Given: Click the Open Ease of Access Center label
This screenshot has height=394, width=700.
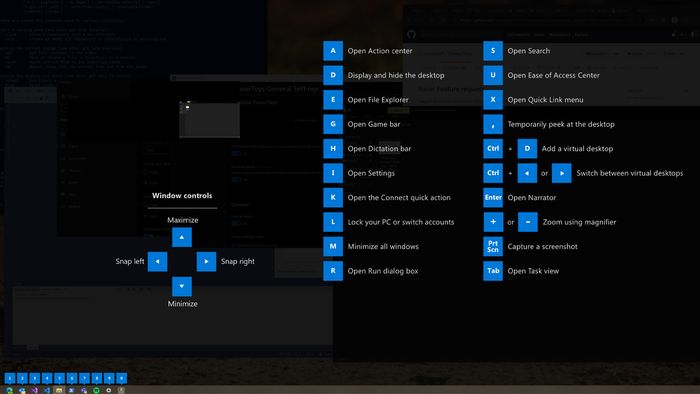Looking at the screenshot, I should (x=554, y=75).
